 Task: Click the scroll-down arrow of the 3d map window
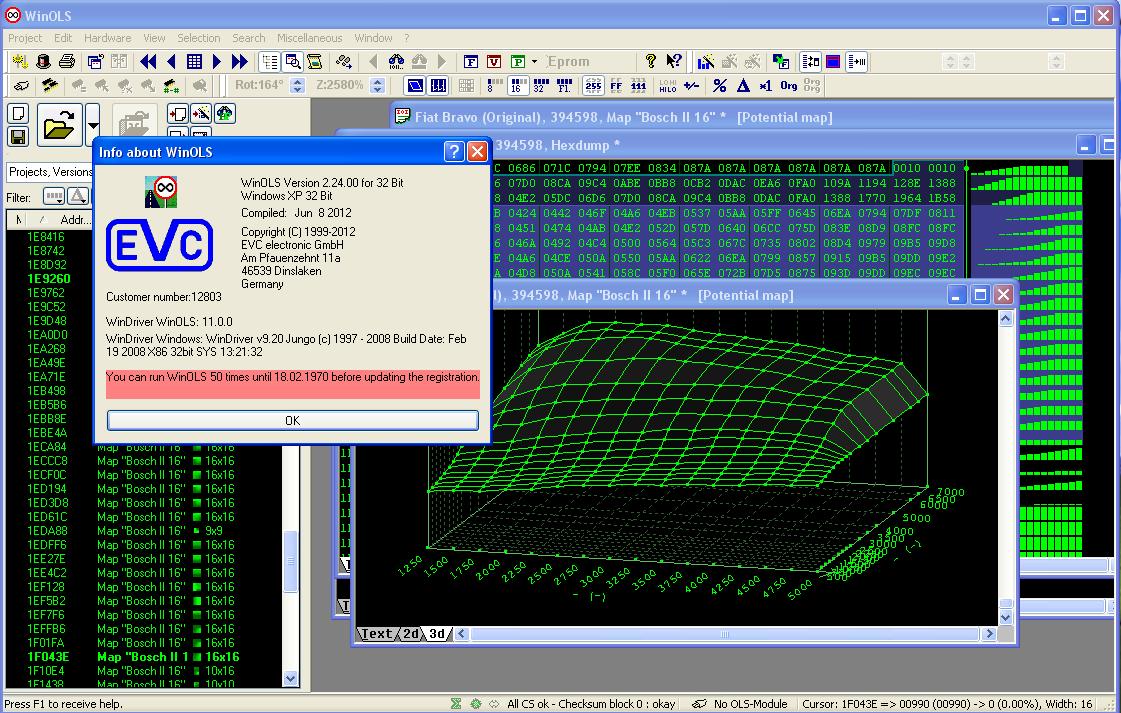pyautogui.click(x=1006, y=617)
